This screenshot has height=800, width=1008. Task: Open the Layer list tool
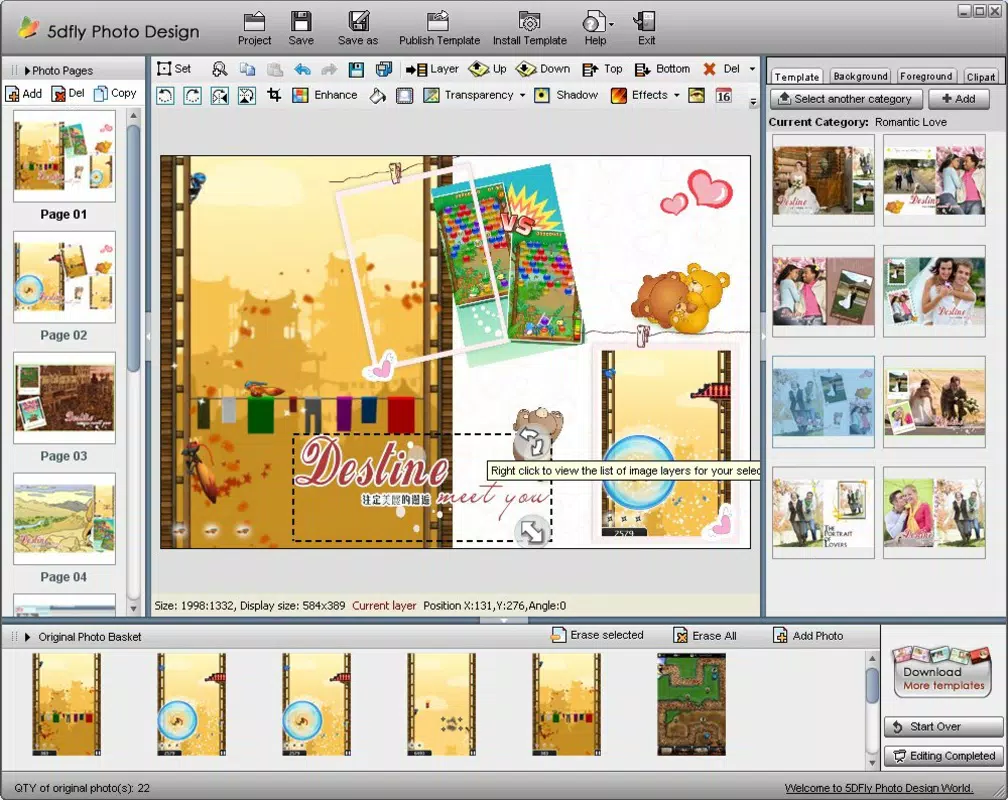coord(432,69)
